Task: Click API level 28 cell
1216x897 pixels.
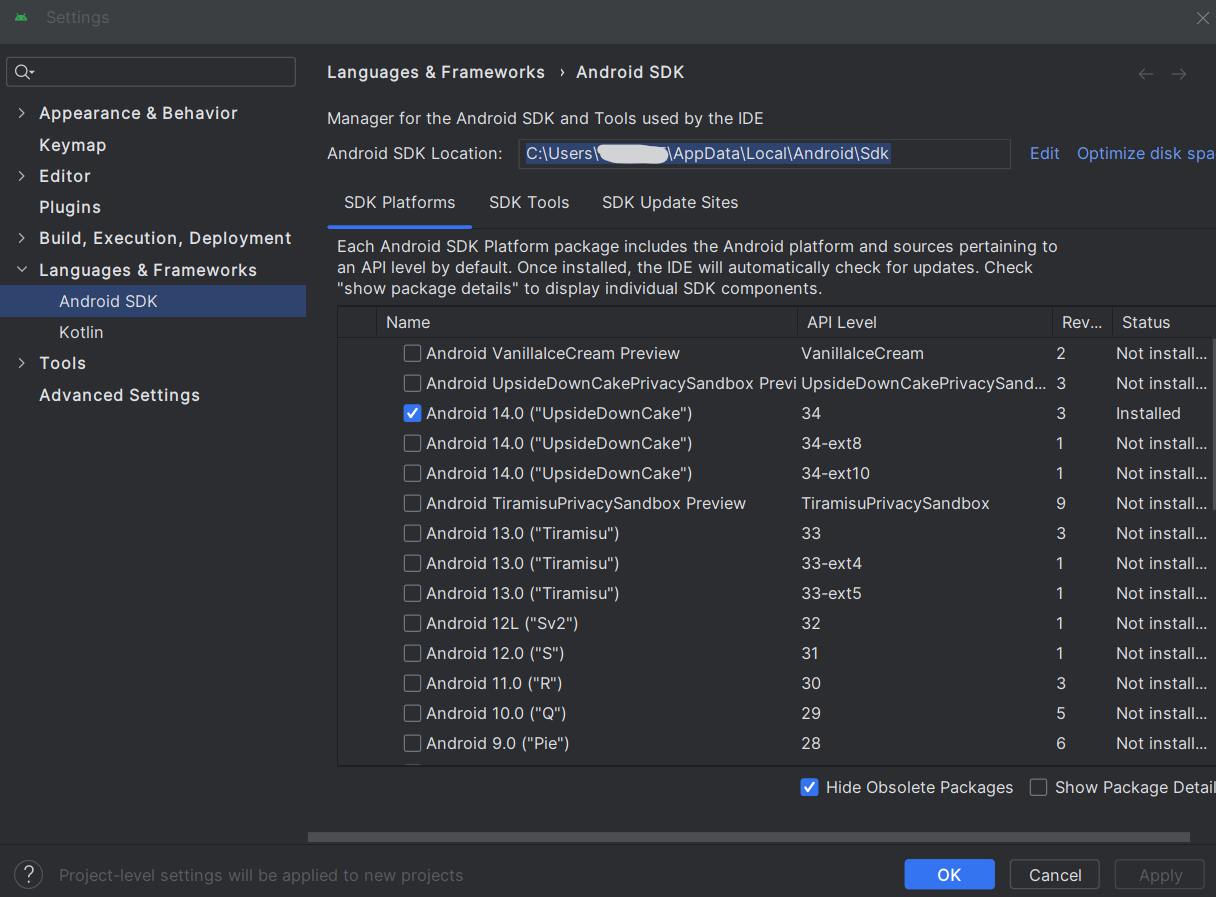Action: click(811, 743)
